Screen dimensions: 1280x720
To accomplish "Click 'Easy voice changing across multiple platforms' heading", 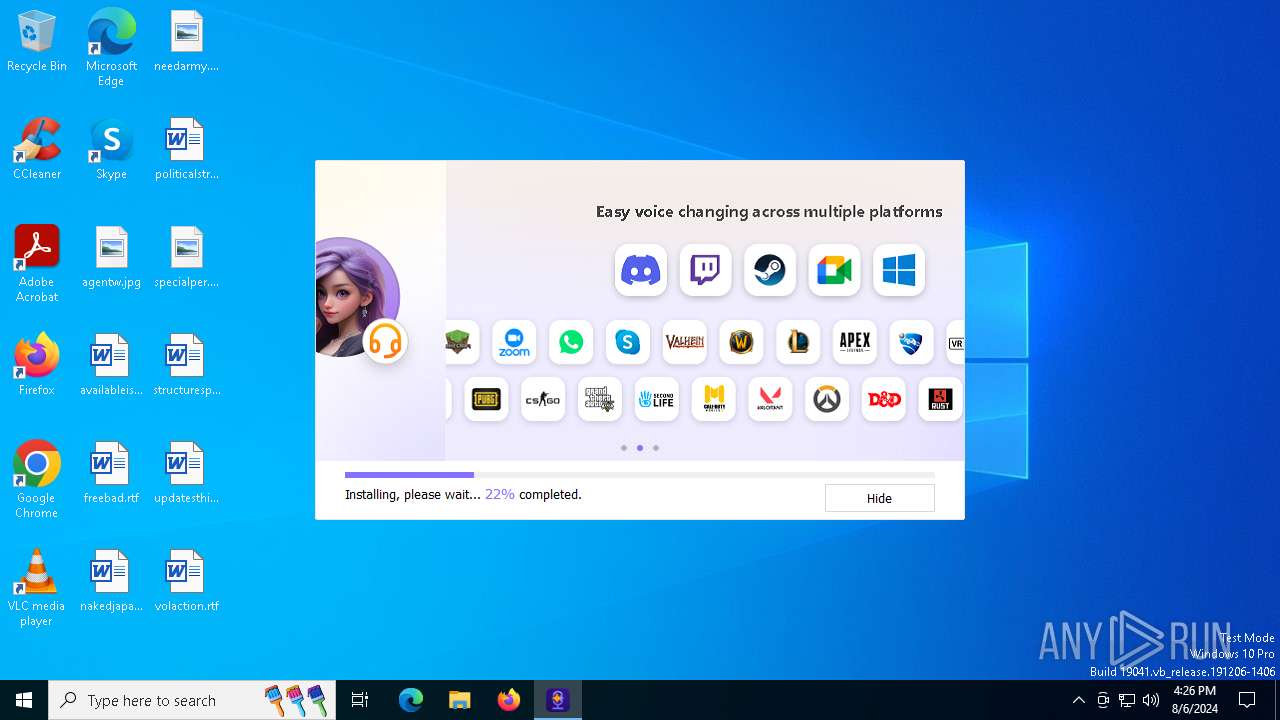I will [x=769, y=212].
